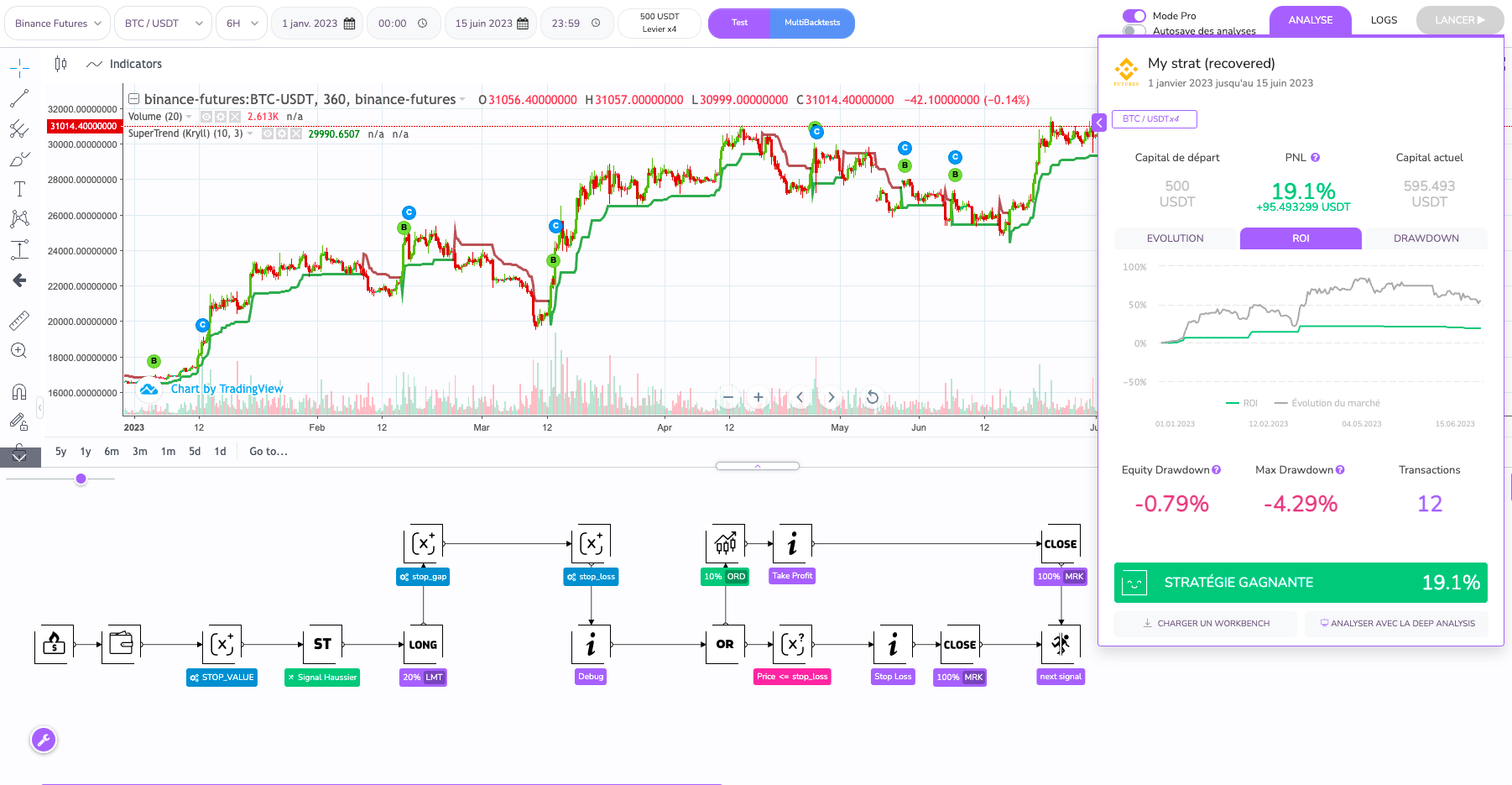The width and height of the screenshot is (1512, 785).
Task: Select the LONG order block
Action: pos(423,644)
